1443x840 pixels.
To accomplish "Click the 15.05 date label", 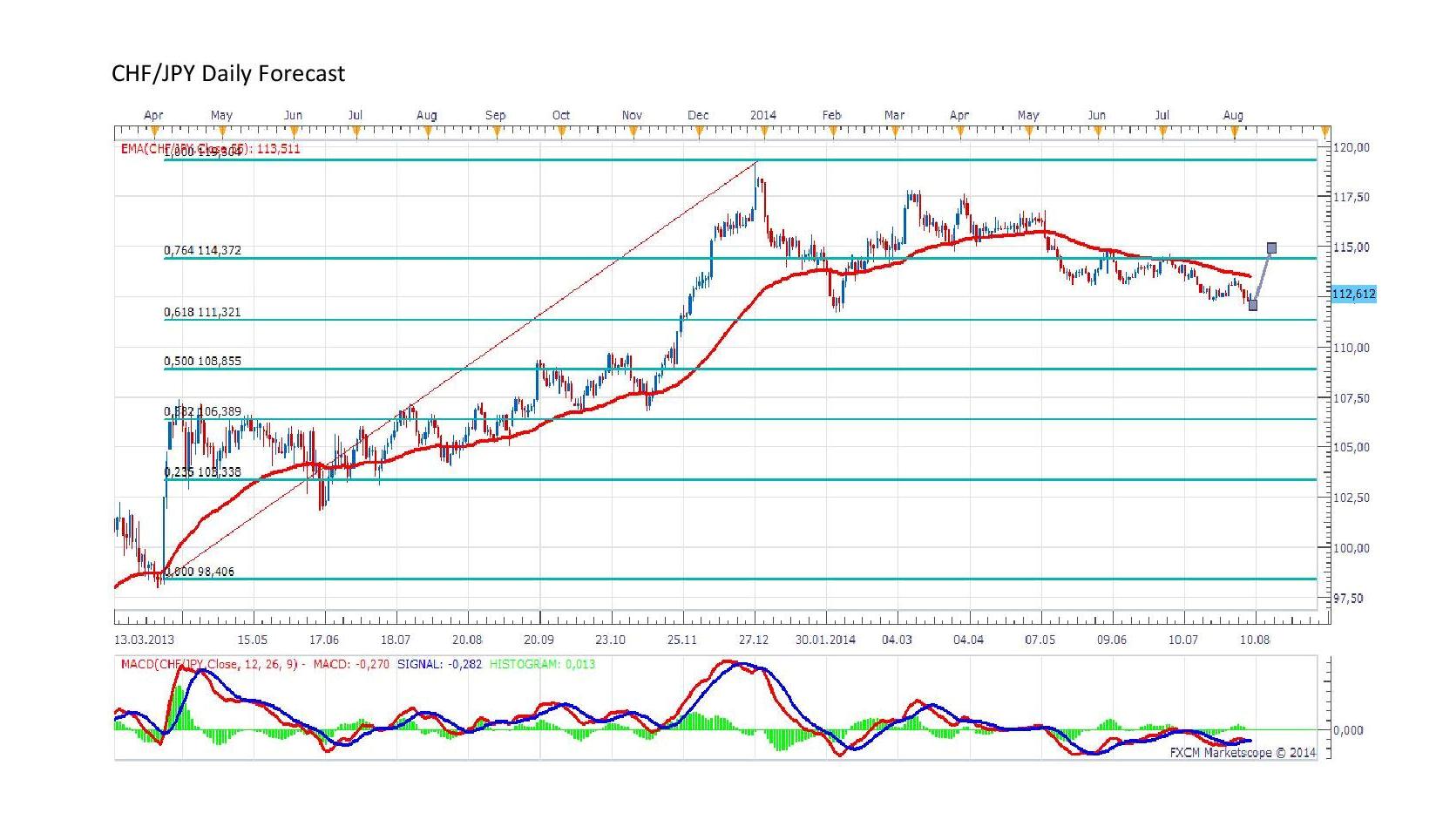I will tap(252, 640).
